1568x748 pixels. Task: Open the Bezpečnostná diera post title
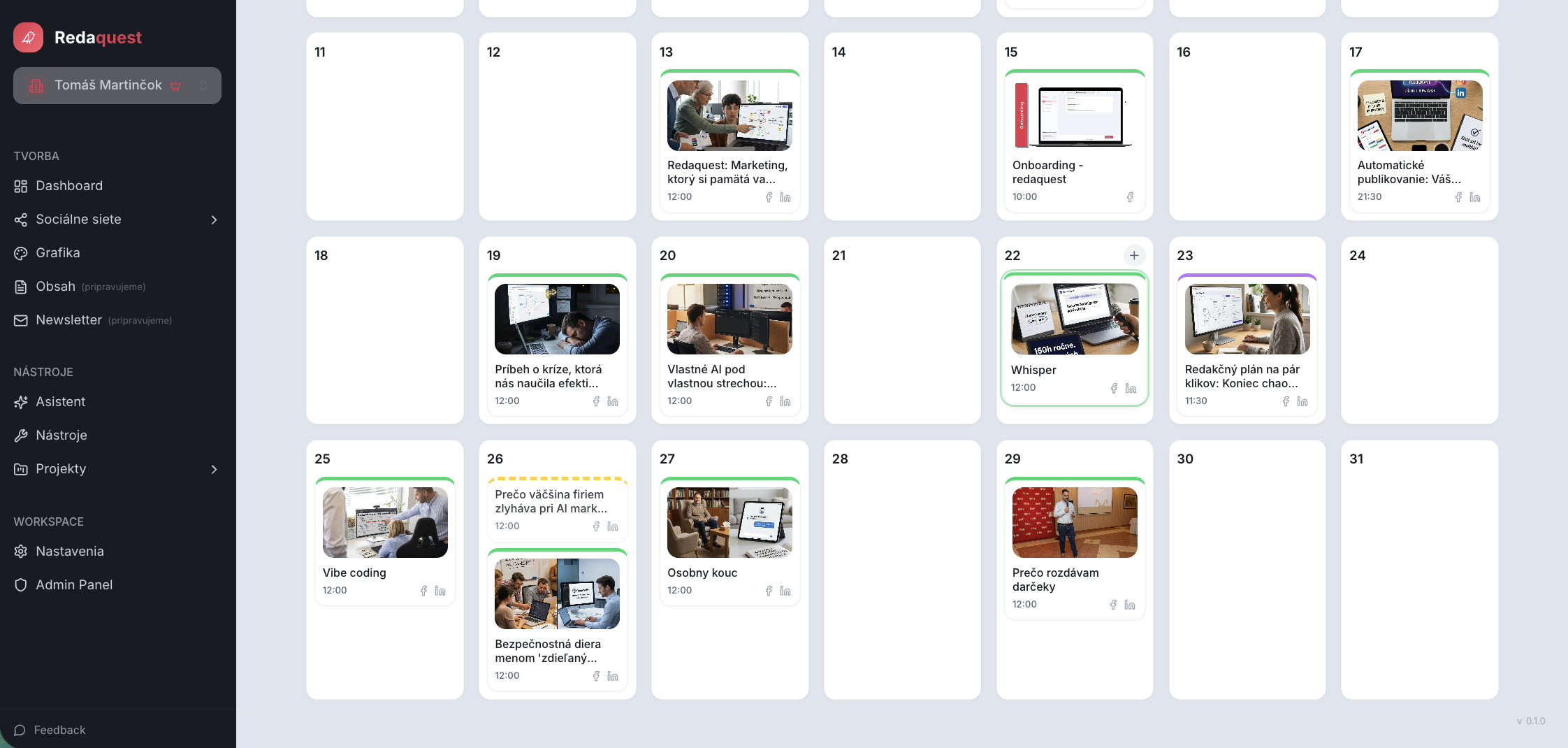[547, 651]
